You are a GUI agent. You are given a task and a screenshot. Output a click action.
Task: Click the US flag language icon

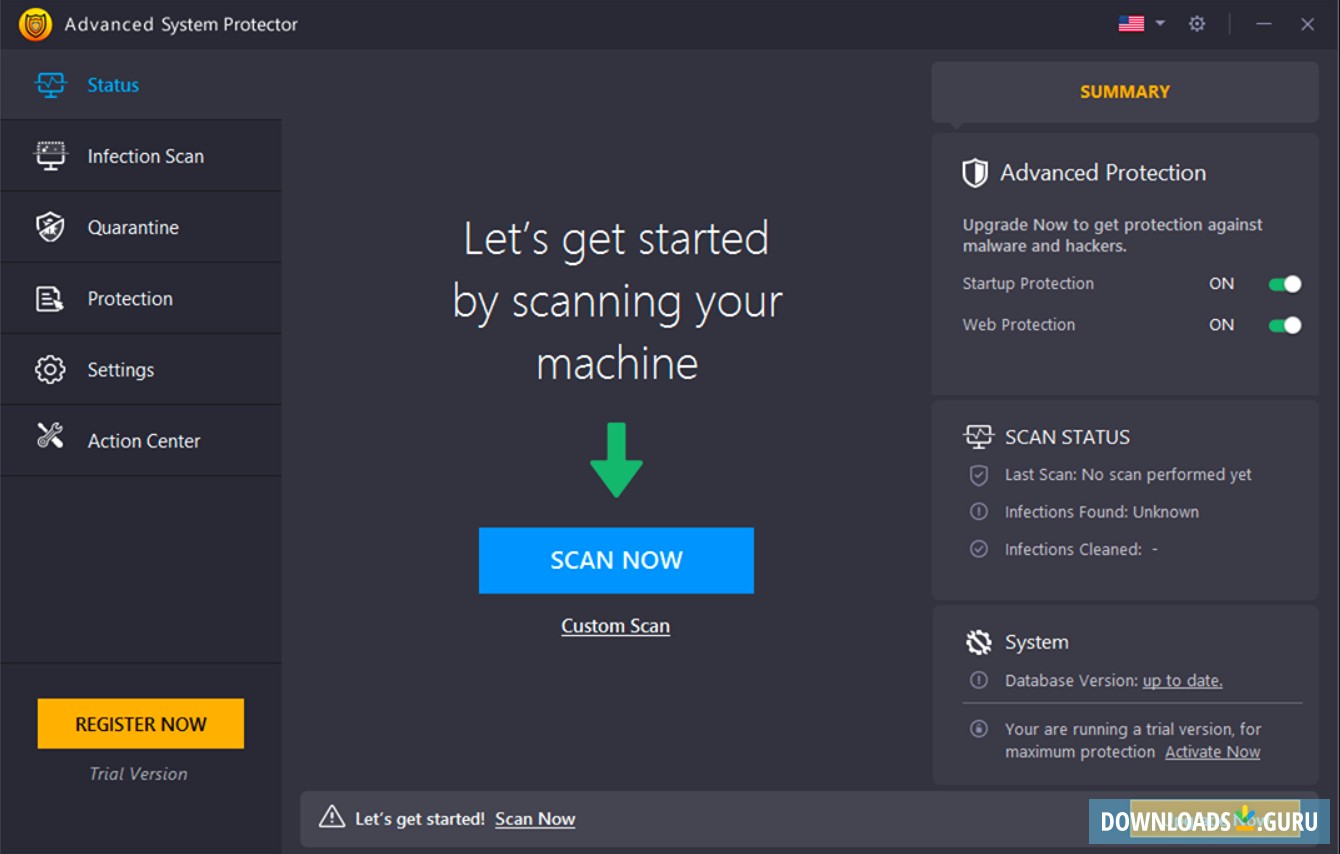[x=1131, y=24]
